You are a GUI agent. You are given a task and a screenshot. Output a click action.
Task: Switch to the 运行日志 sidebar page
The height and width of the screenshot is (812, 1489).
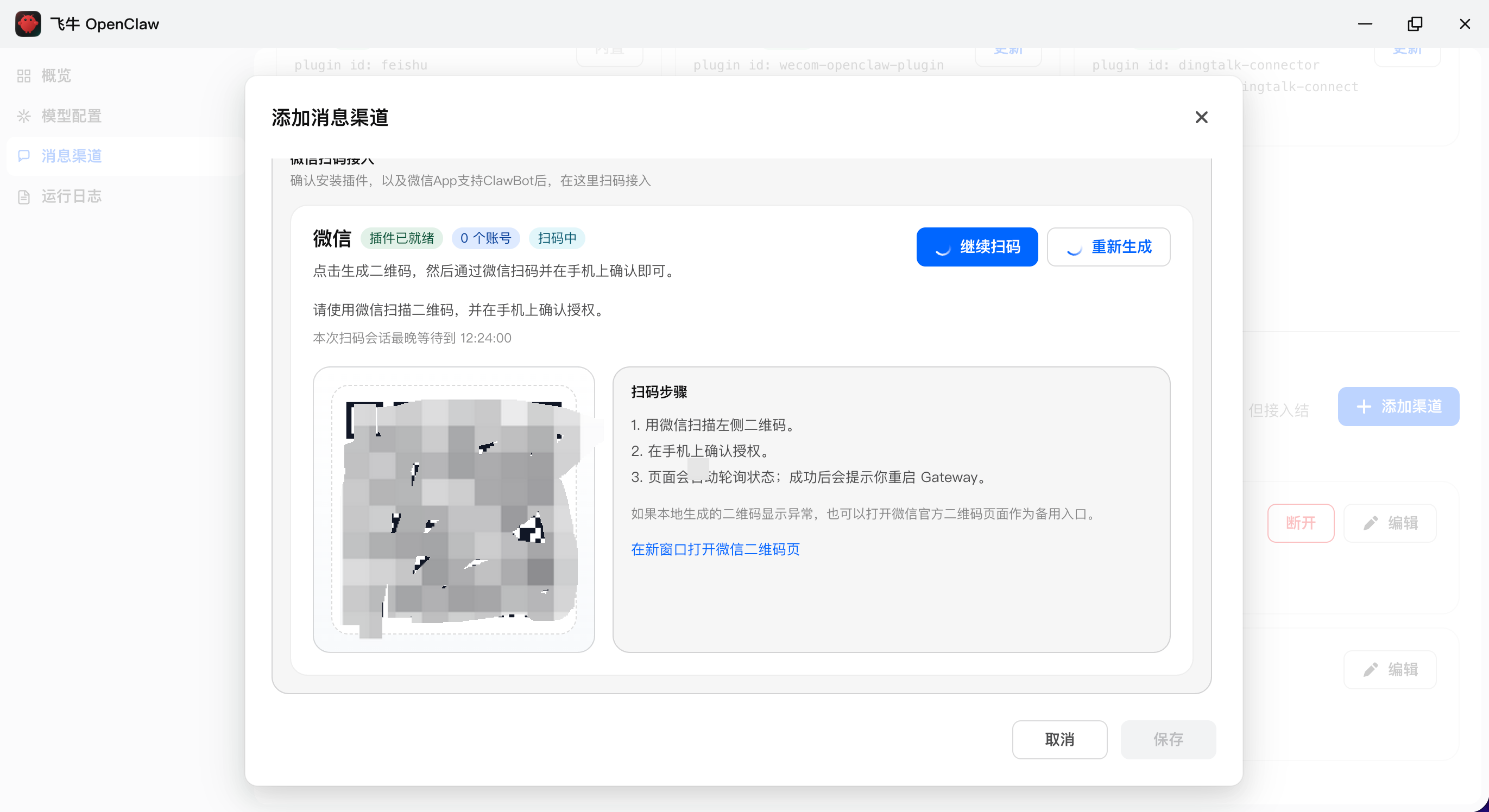click(71, 196)
